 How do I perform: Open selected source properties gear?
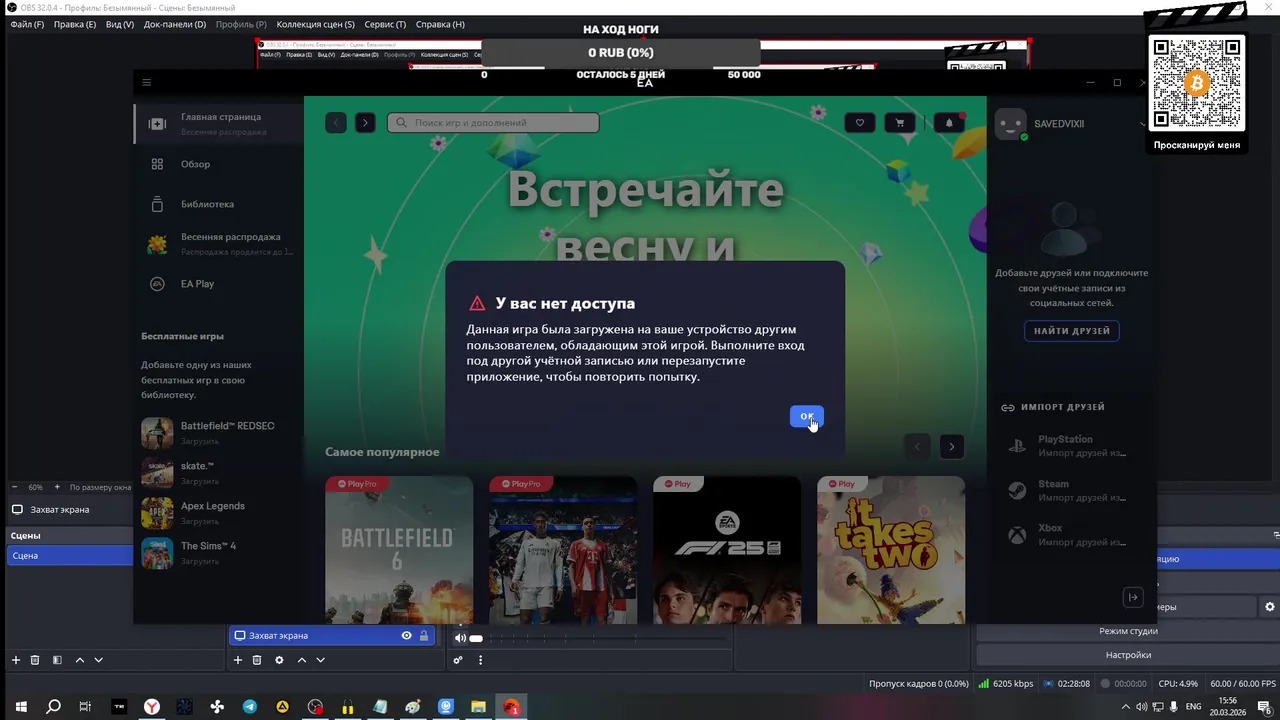[279, 660]
